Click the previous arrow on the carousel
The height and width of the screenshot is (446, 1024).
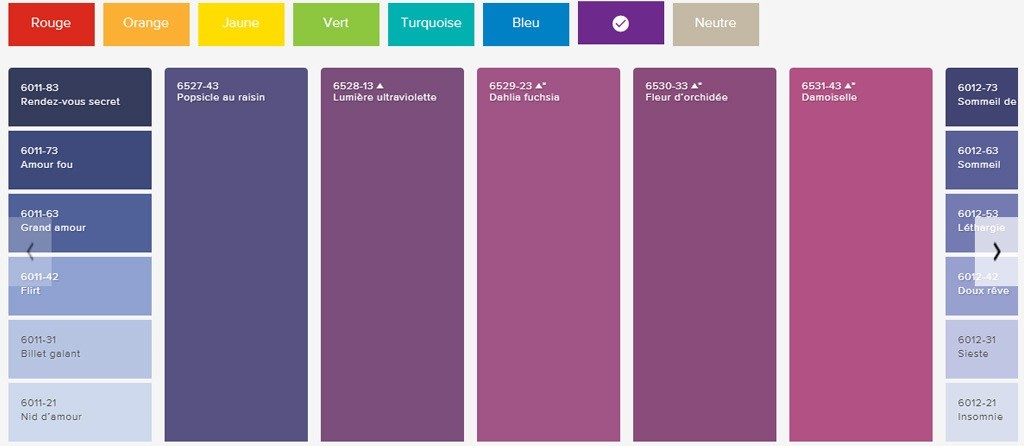click(30, 251)
